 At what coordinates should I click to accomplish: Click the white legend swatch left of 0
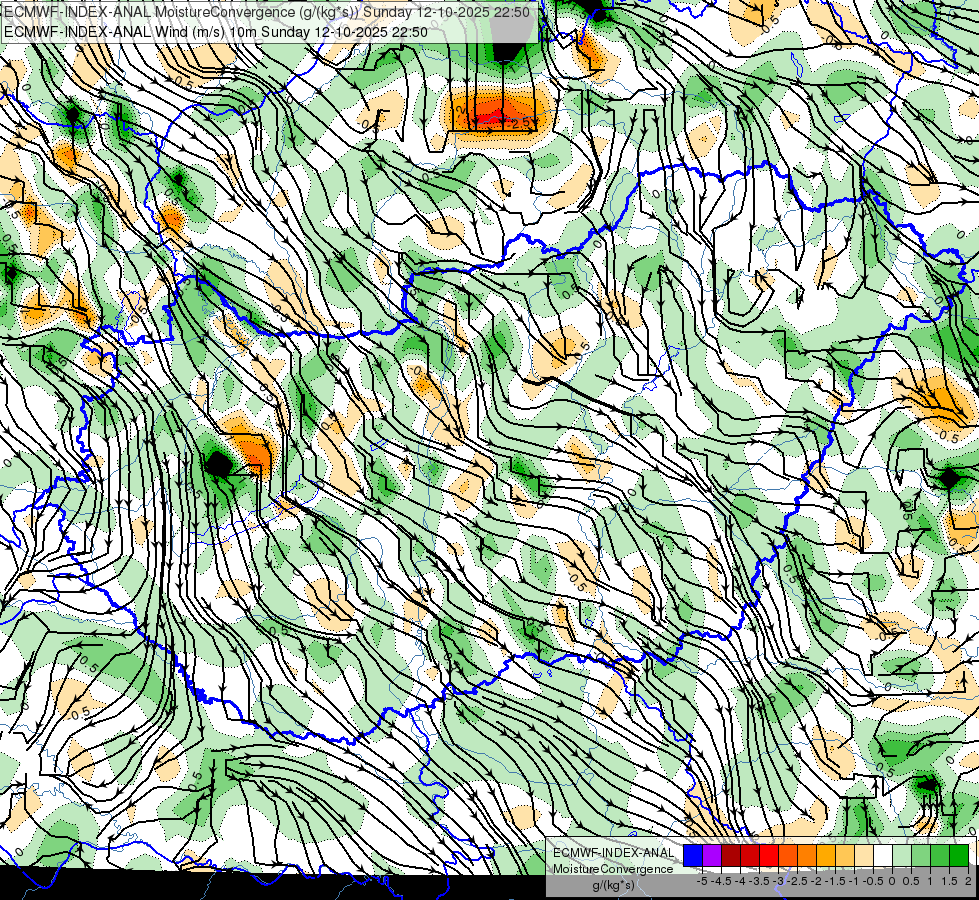click(x=883, y=856)
